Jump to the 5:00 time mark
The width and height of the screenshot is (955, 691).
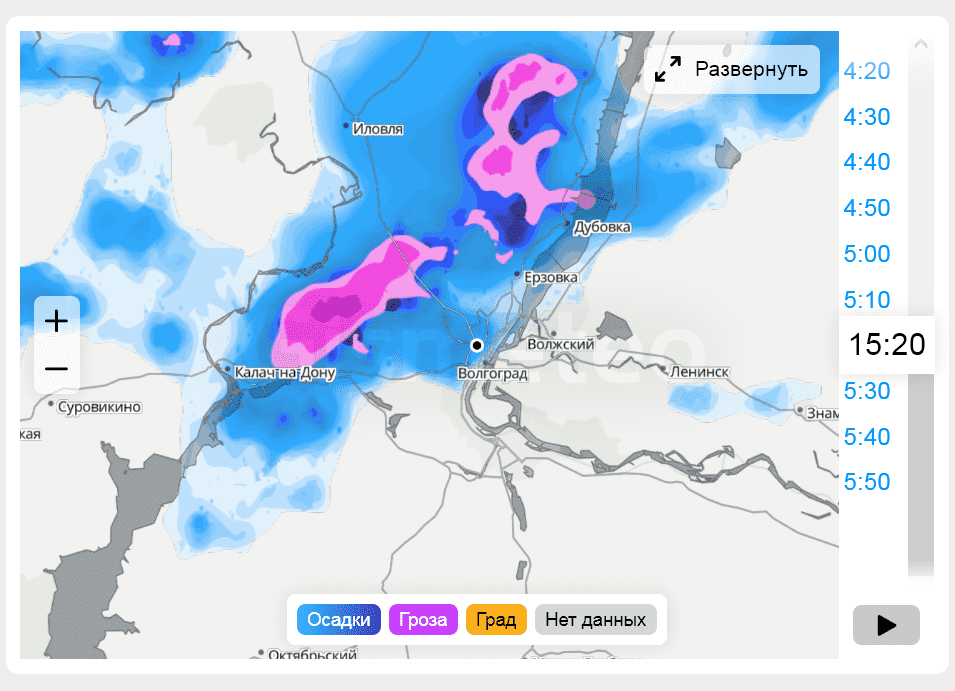point(867,254)
